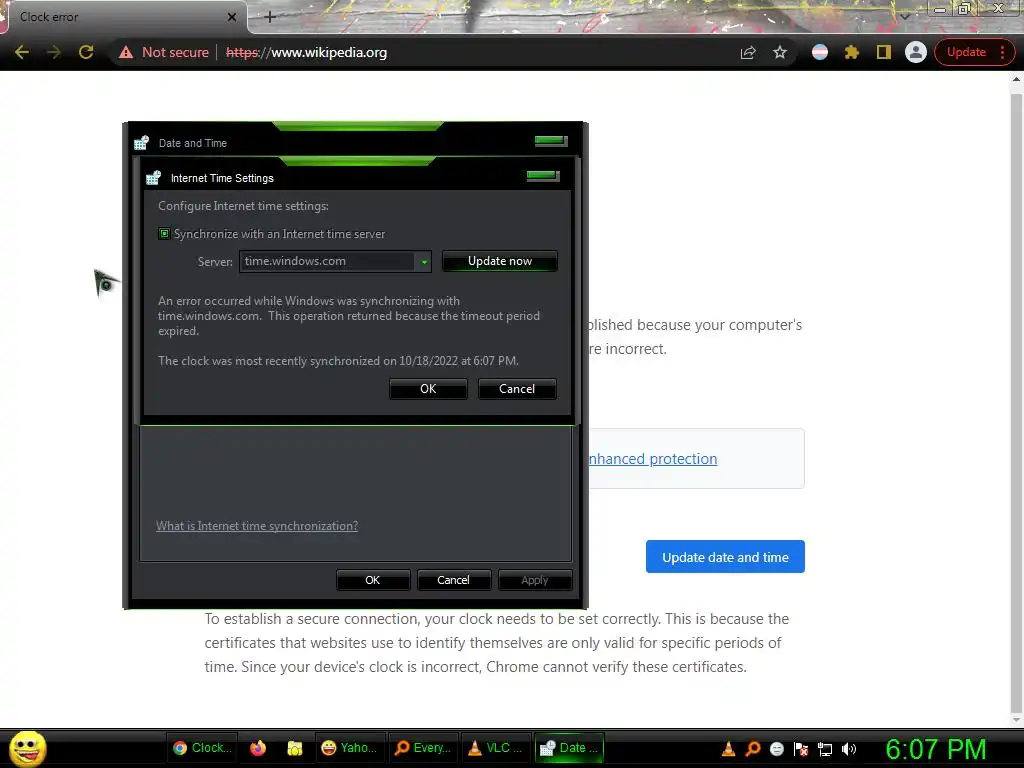This screenshot has height=768, width=1024.
Task: Switch to the VLC taskbar item
Action: (497, 748)
